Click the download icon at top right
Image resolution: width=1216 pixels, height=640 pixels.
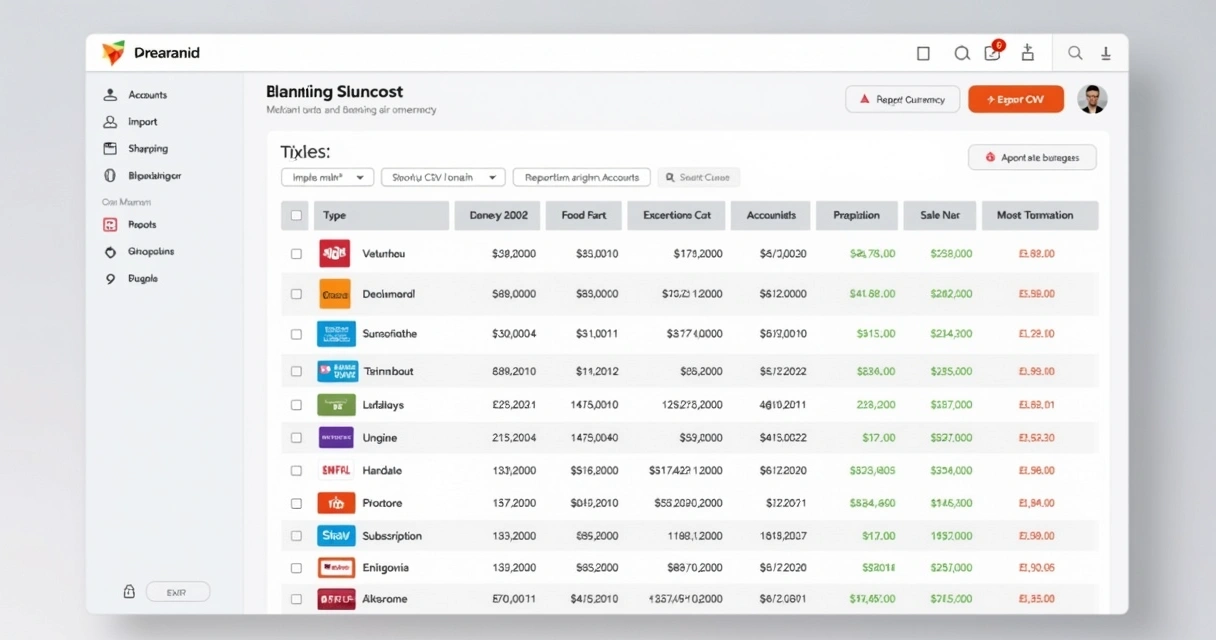(x=1106, y=53)
